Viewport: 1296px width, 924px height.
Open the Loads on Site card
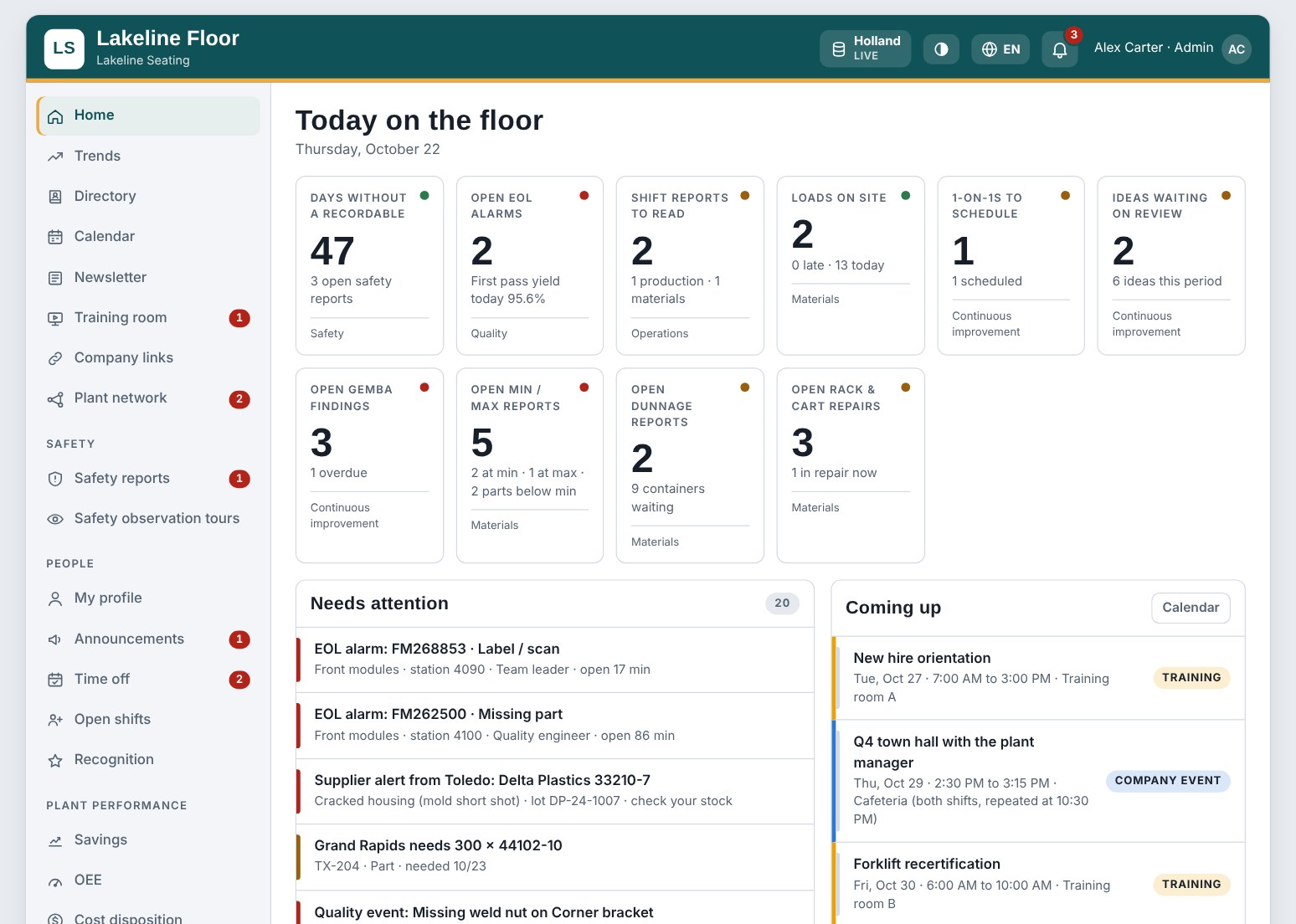click(x=851, y=265)
